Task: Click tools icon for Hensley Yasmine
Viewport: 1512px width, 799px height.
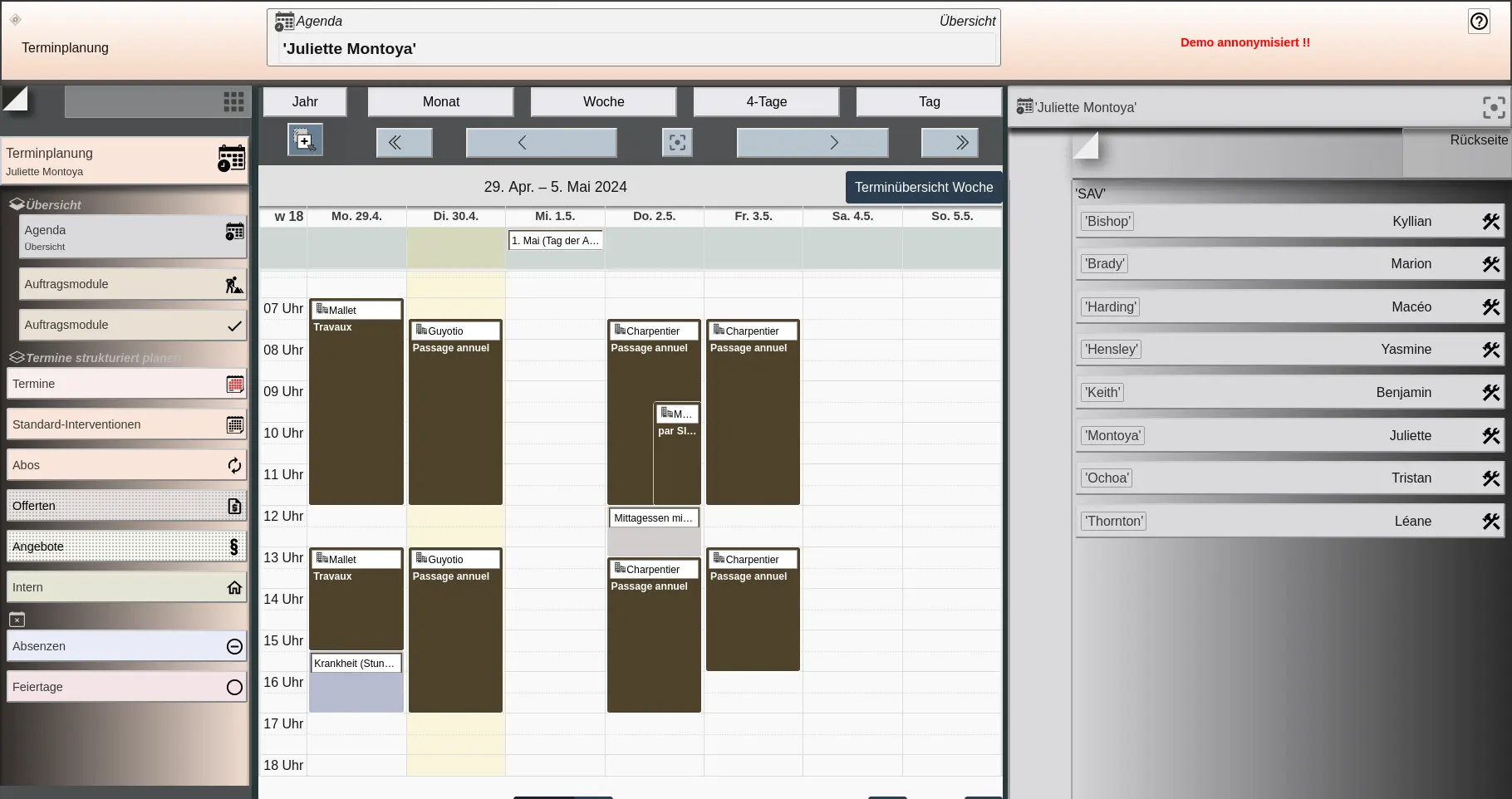Action: tap(1491, 350)
